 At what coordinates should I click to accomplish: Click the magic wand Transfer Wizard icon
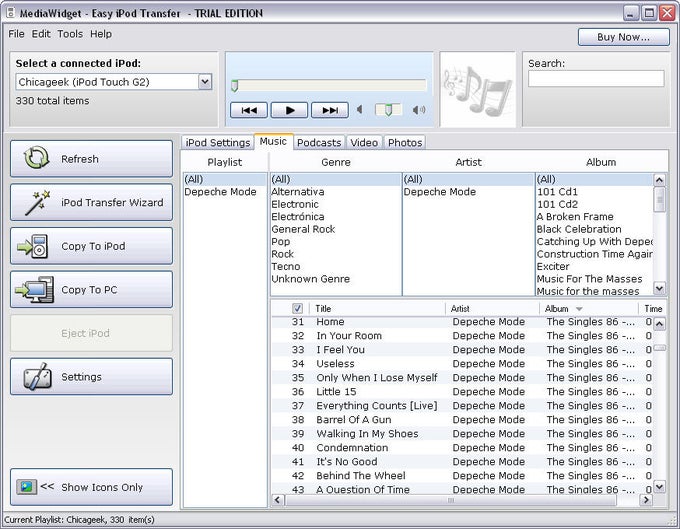click(37, 202)
